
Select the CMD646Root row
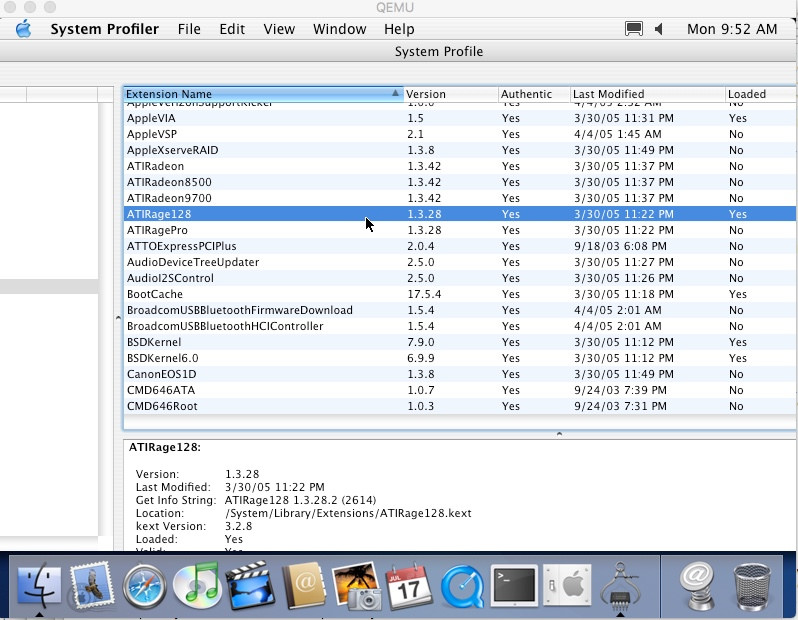[460, 406]
